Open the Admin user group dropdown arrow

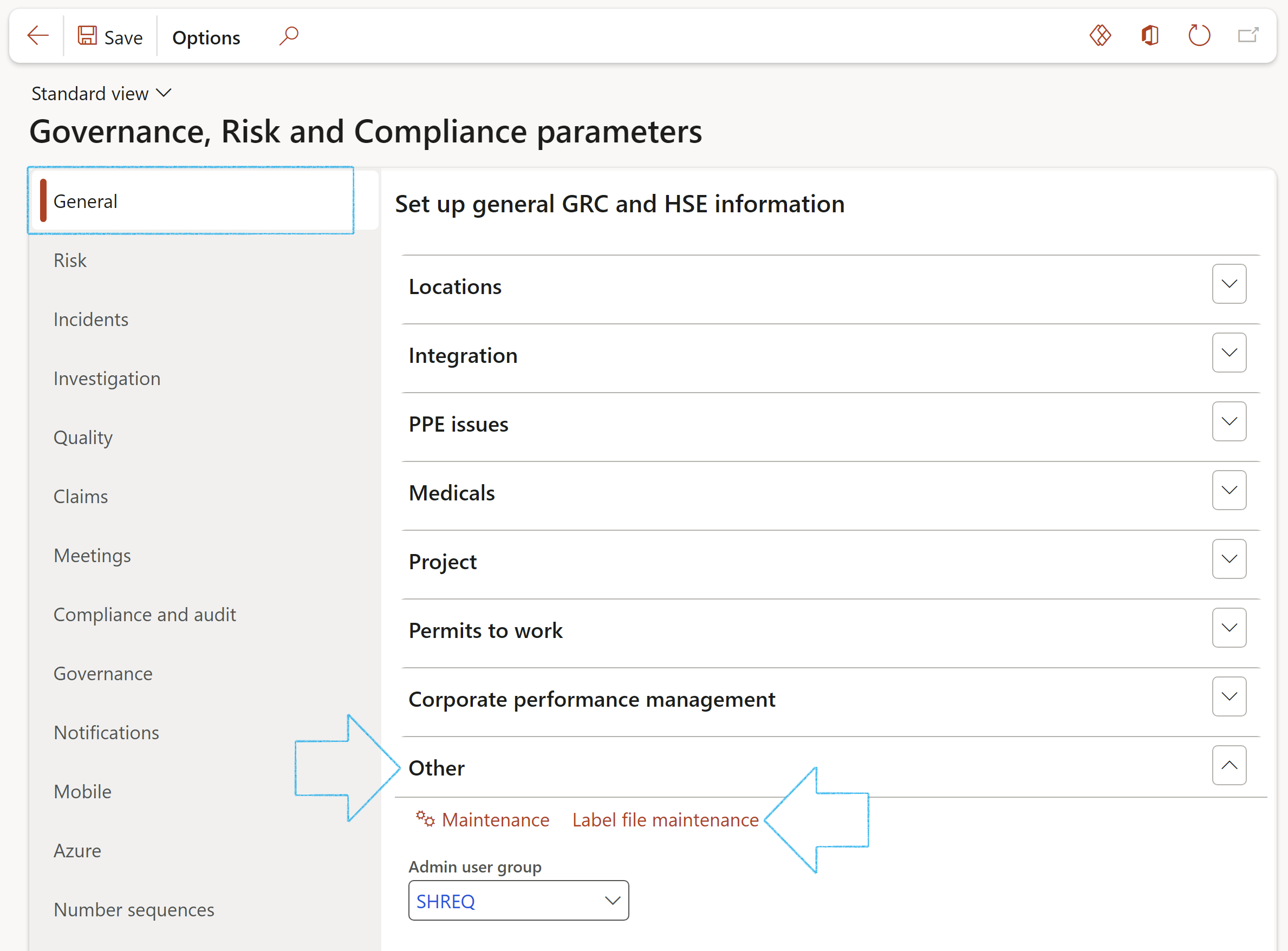click(612, 900)
